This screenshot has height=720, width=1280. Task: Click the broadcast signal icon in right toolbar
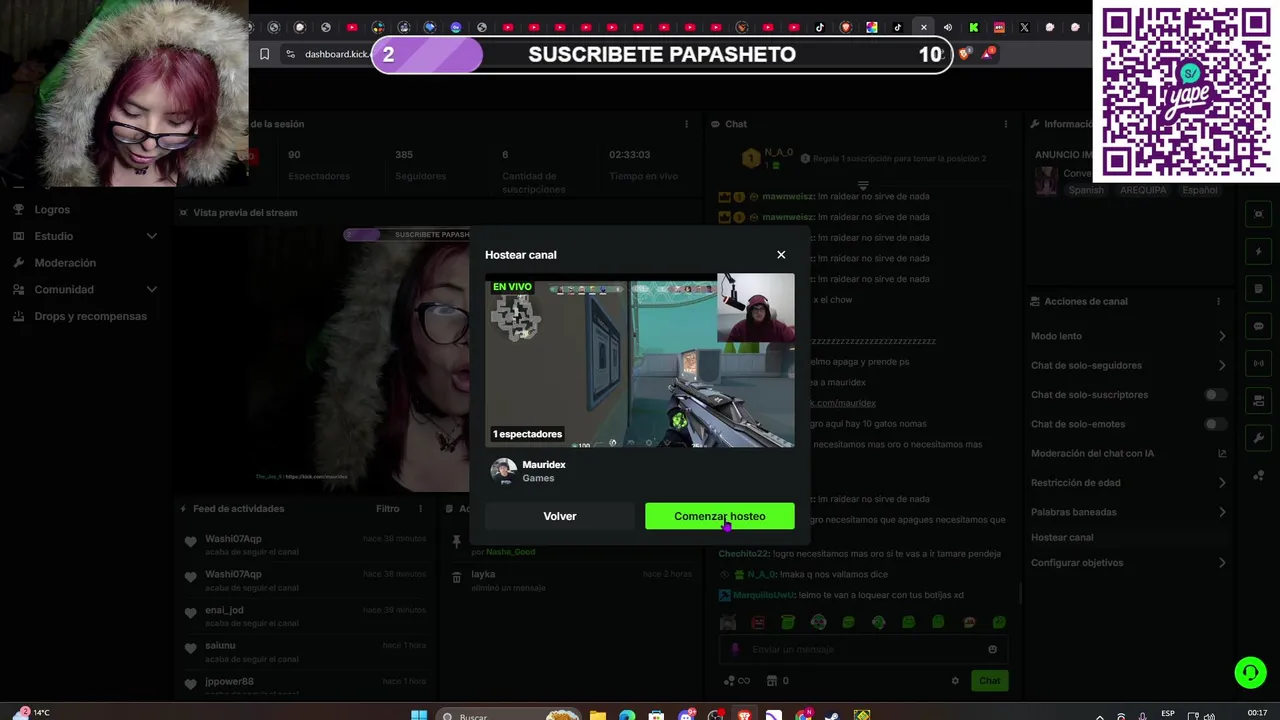tap(1258, 363)
